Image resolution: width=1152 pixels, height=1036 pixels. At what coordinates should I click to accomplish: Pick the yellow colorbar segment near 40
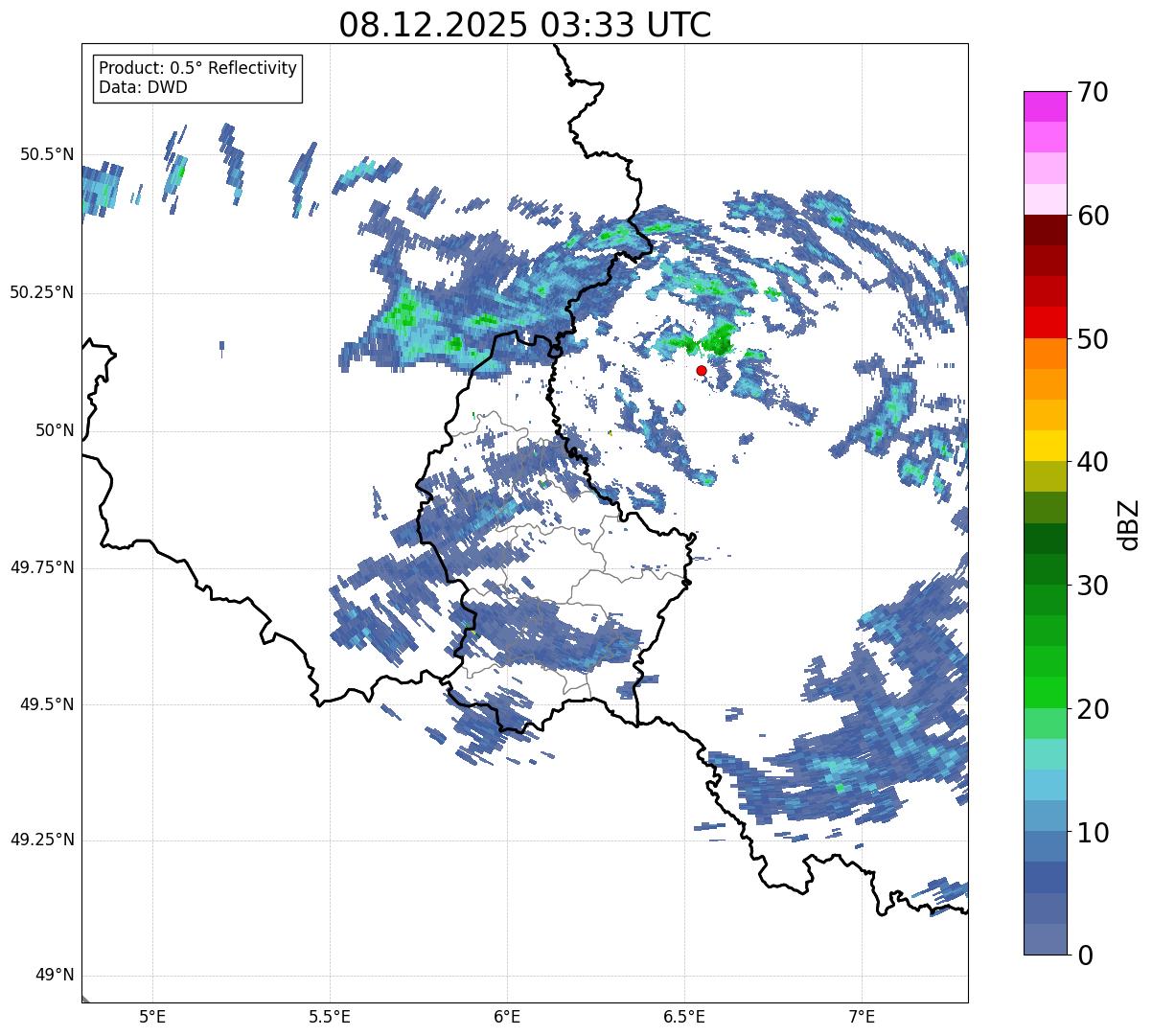pos(1046,447)
